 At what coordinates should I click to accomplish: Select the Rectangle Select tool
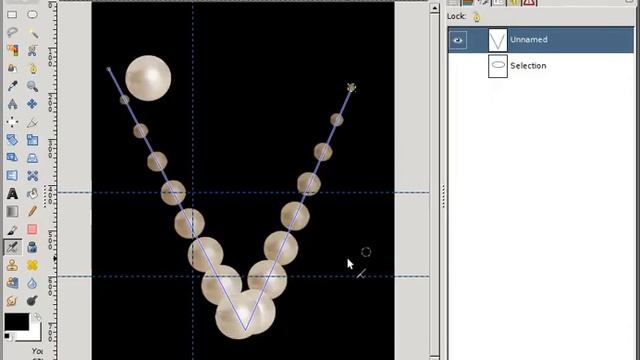point(12,15)
